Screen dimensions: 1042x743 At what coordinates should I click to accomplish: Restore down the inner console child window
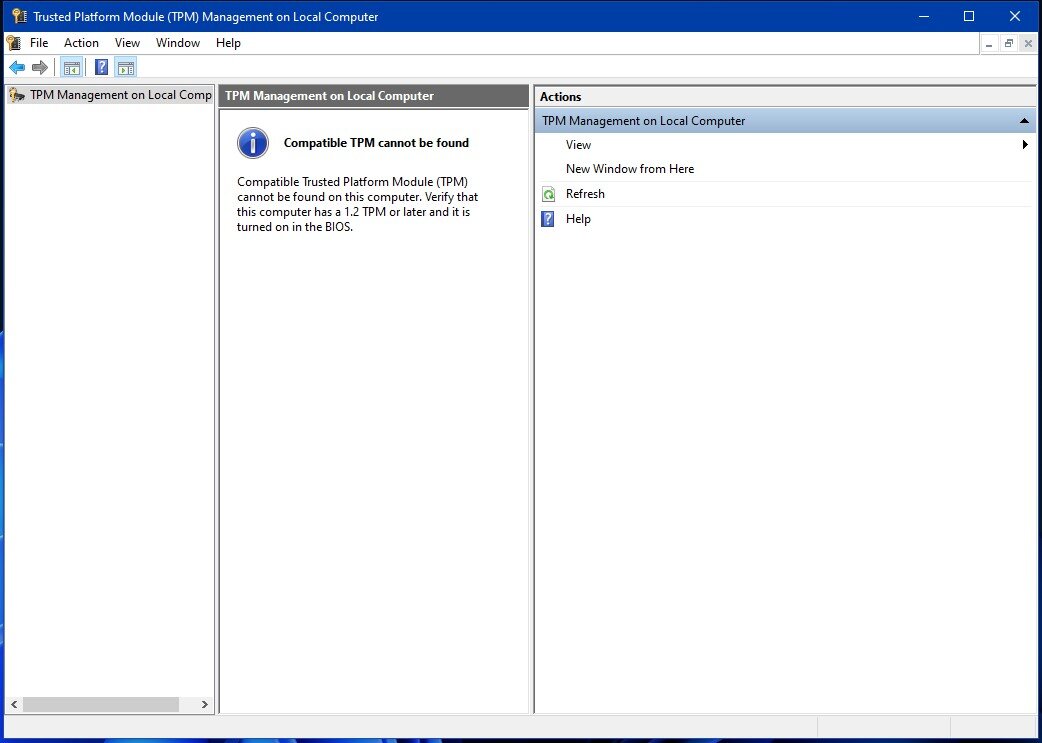1009,43
